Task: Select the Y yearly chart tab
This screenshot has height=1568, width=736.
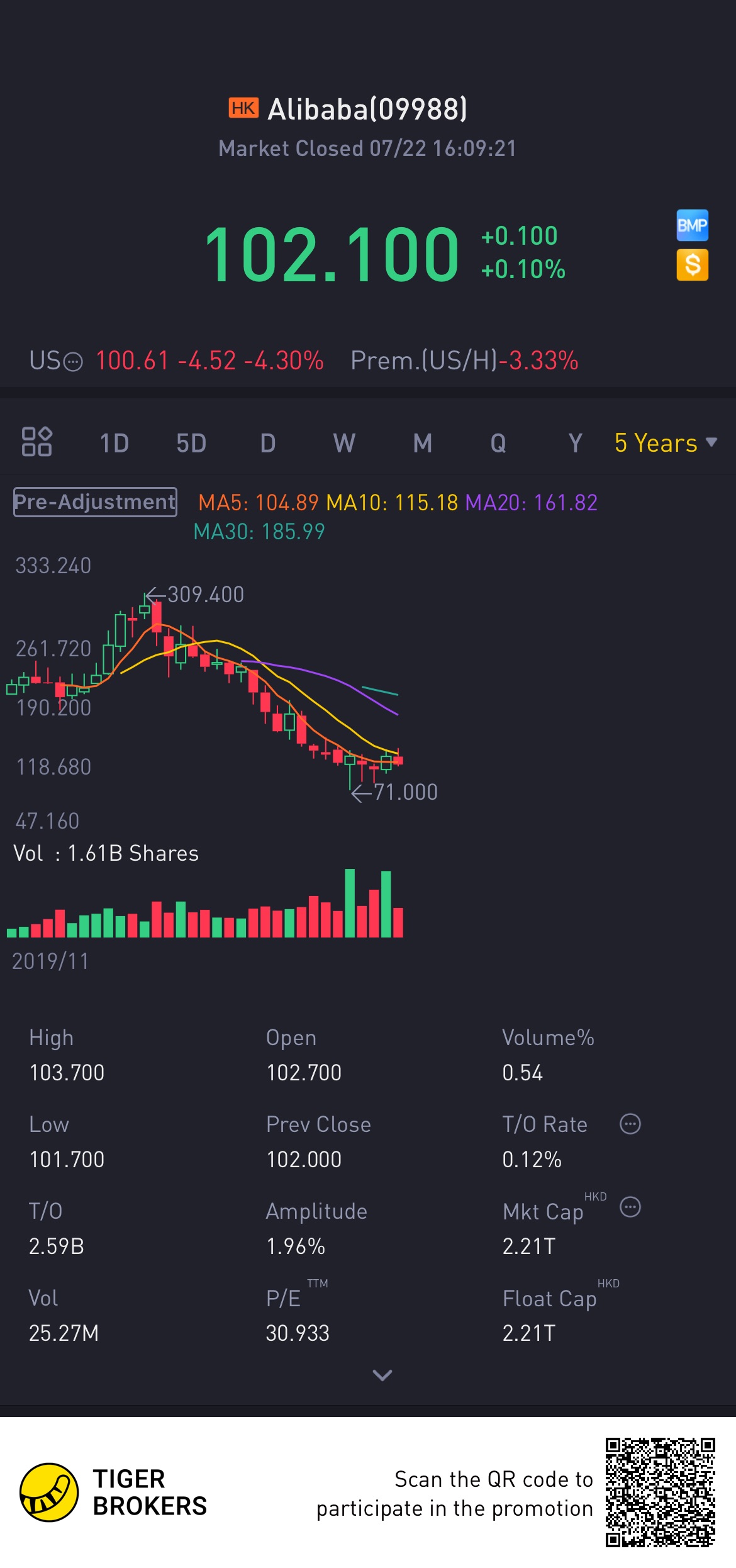Action: coord(575,443)
